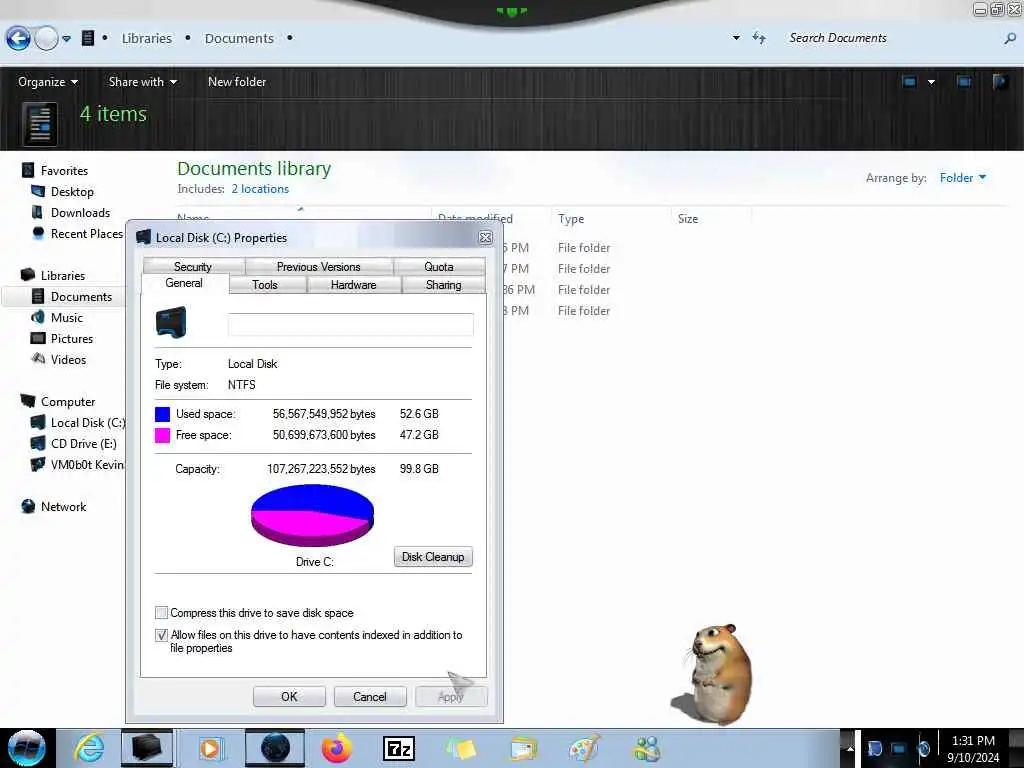
Task: Open the 2 locations link
Action: [260, 189]
